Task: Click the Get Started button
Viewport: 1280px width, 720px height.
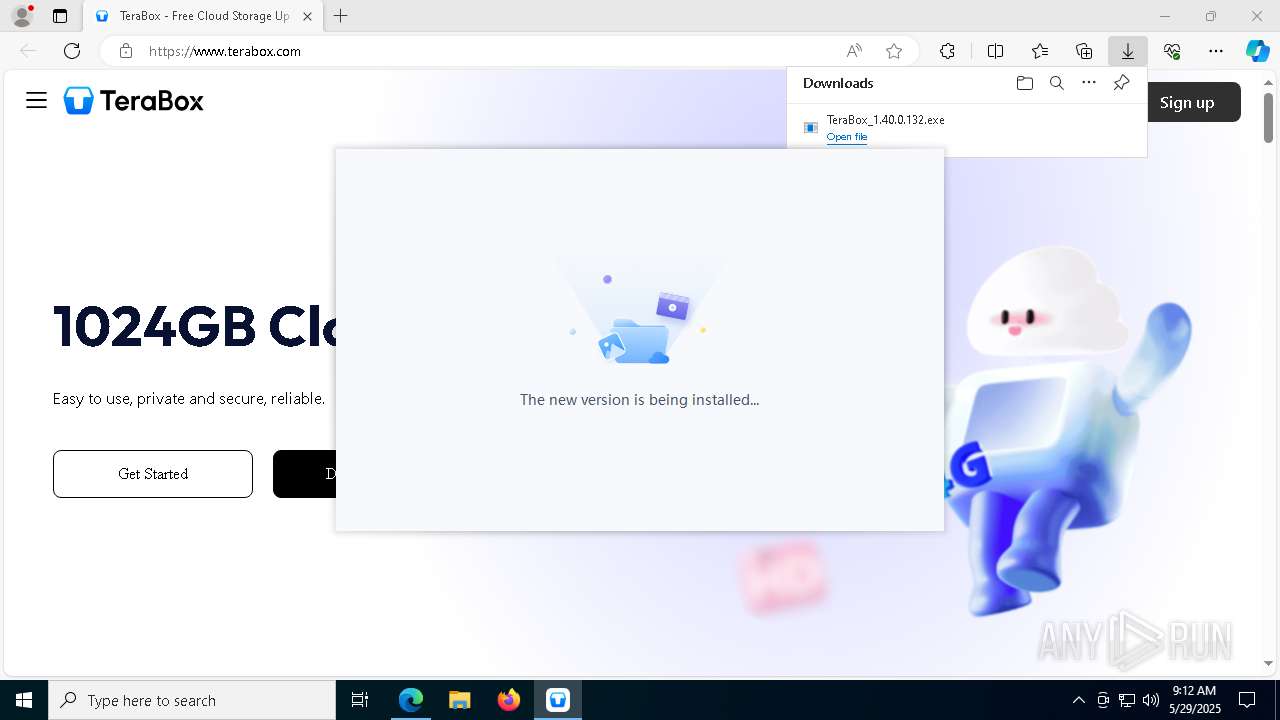Action: tap(153, 474)
